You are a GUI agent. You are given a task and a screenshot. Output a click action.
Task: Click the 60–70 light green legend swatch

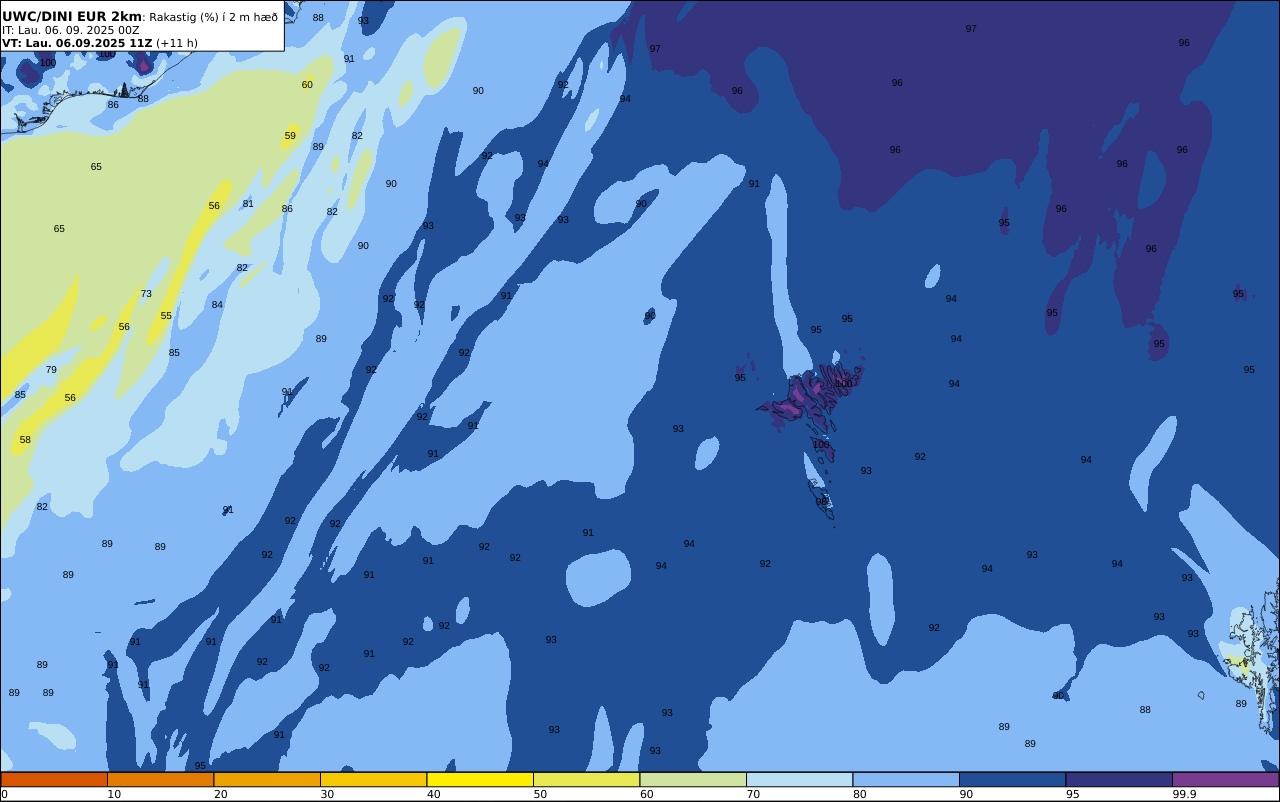coord(693,779)
